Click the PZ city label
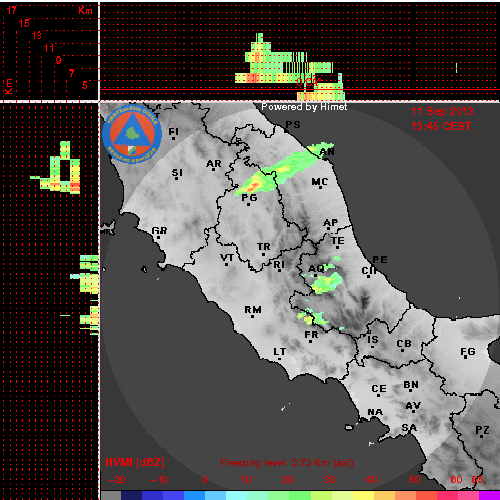The width and height of the screenshot is (500, 500). [x=482, y=430]
